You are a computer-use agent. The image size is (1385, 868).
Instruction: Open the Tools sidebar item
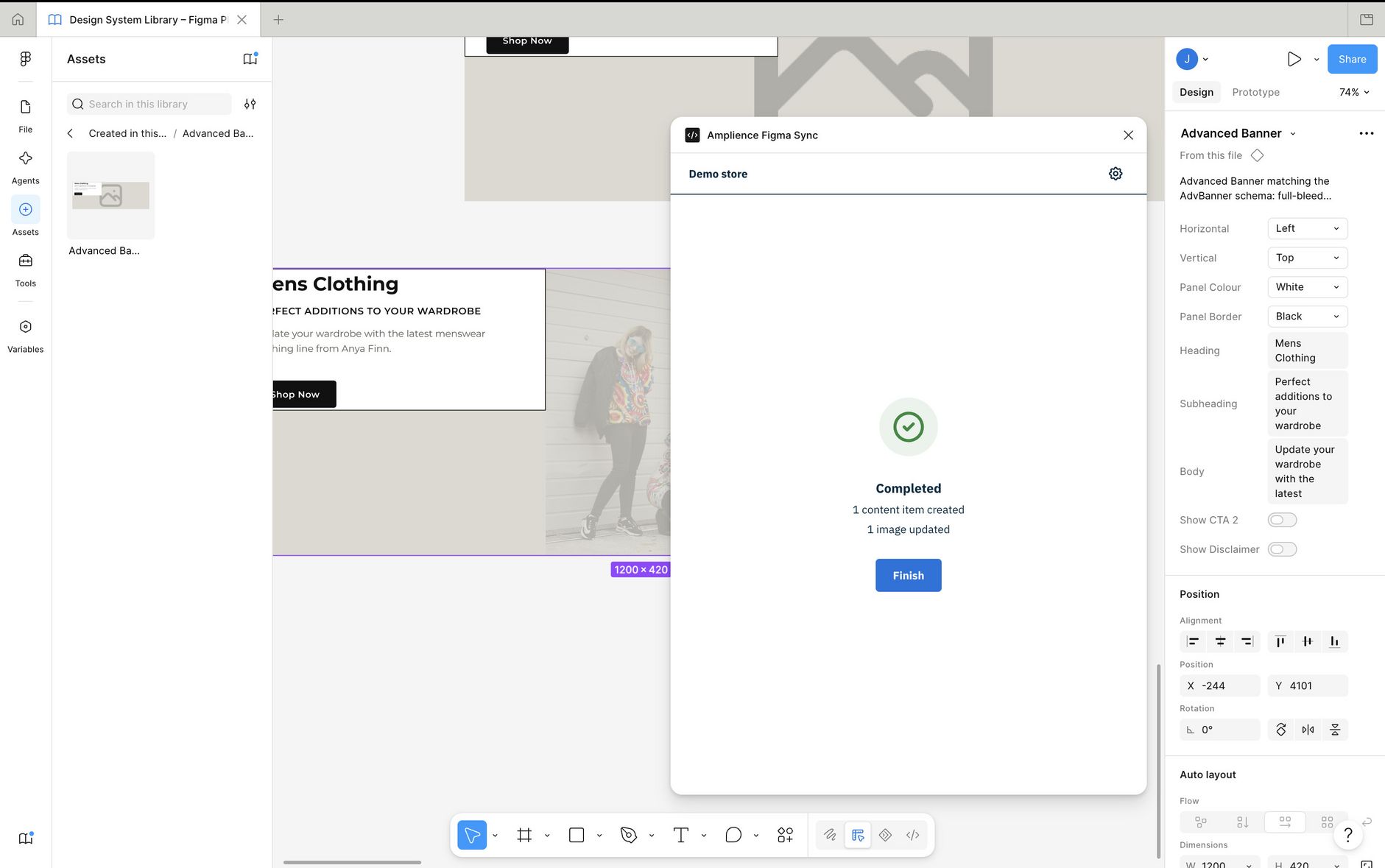click(x=26, y=269)
